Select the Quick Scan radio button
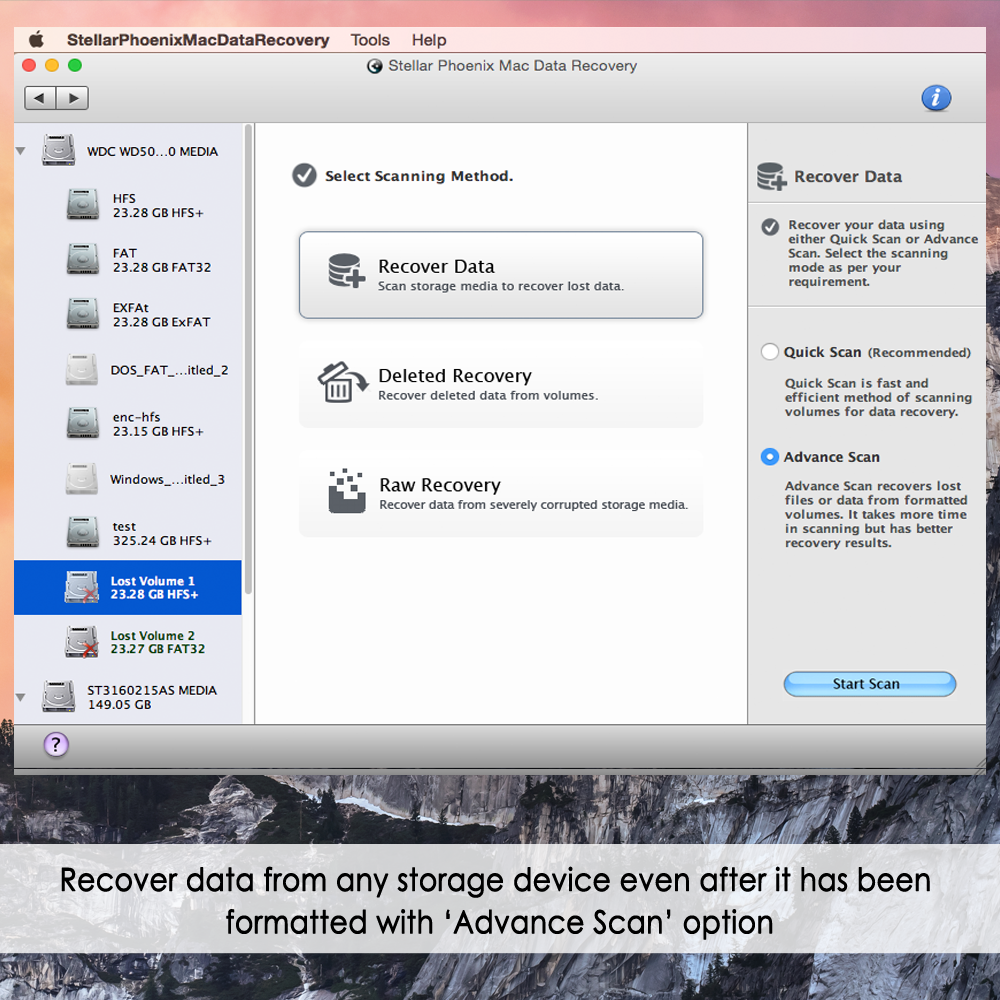This screenshot has width=1000, height=1000. point(770,351)
